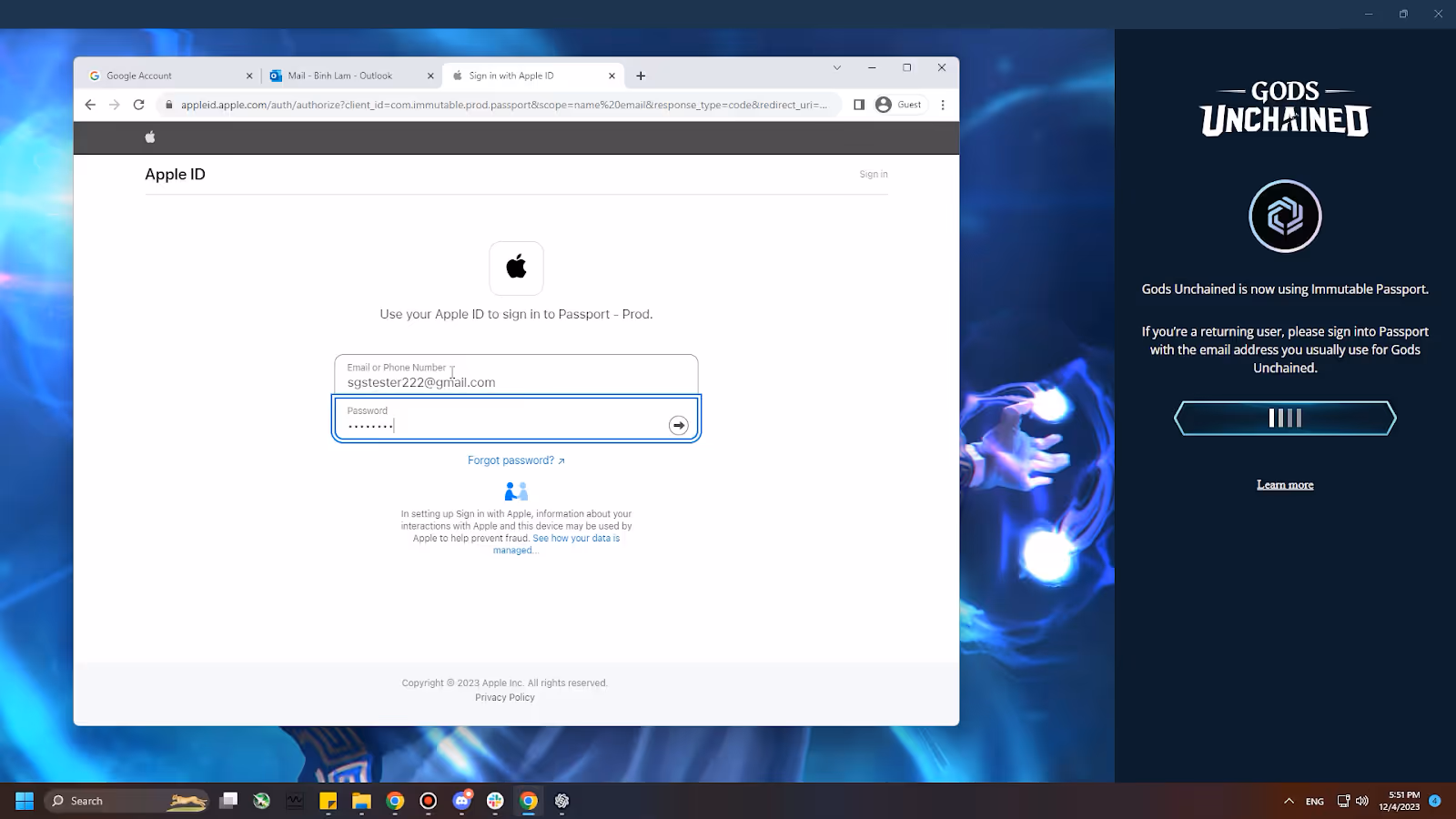The image size is (1456, 819).
Task: Open the Guest profile menu
Action: 899,105
